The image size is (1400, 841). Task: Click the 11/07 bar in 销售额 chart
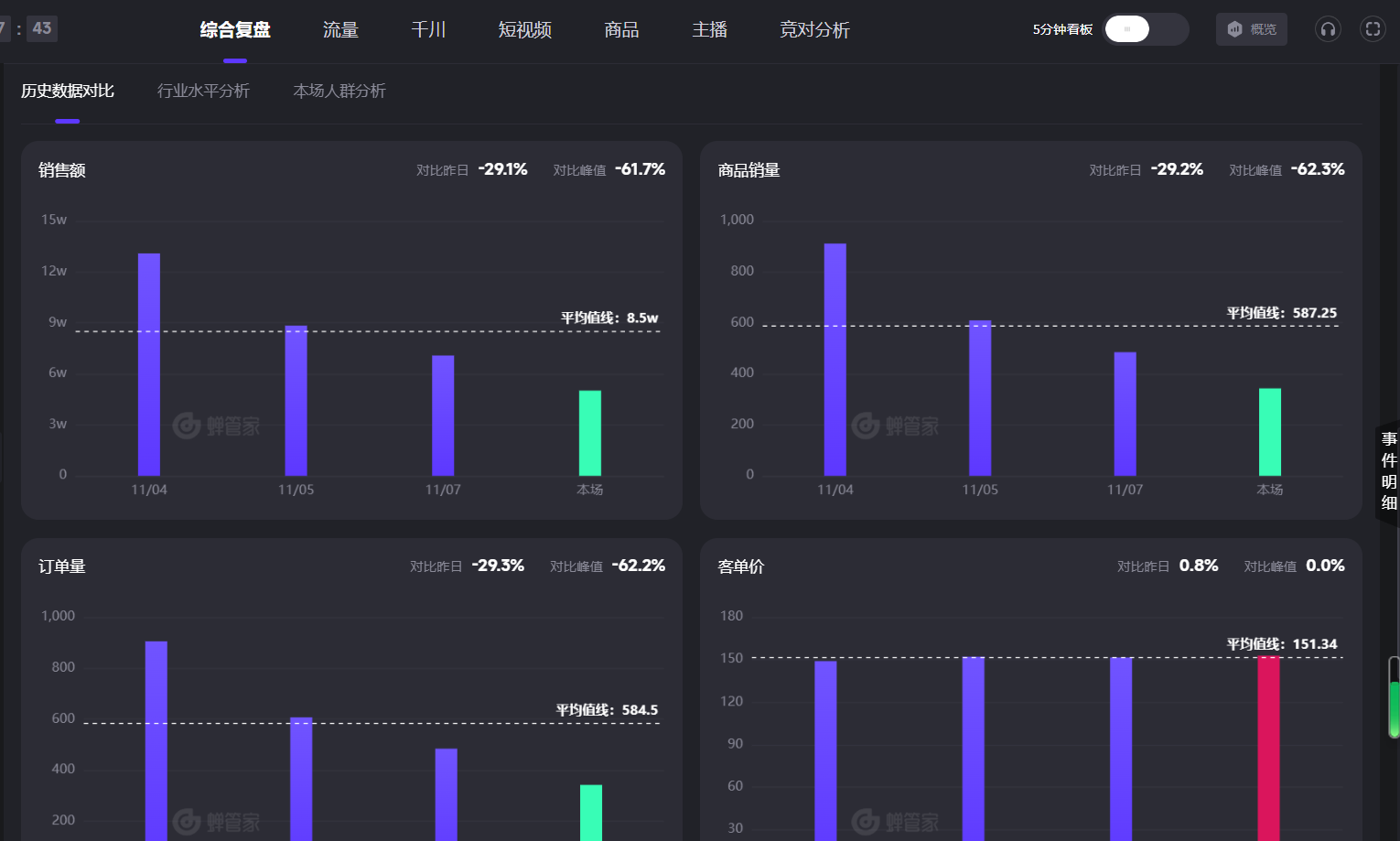[x=443, y=415]
